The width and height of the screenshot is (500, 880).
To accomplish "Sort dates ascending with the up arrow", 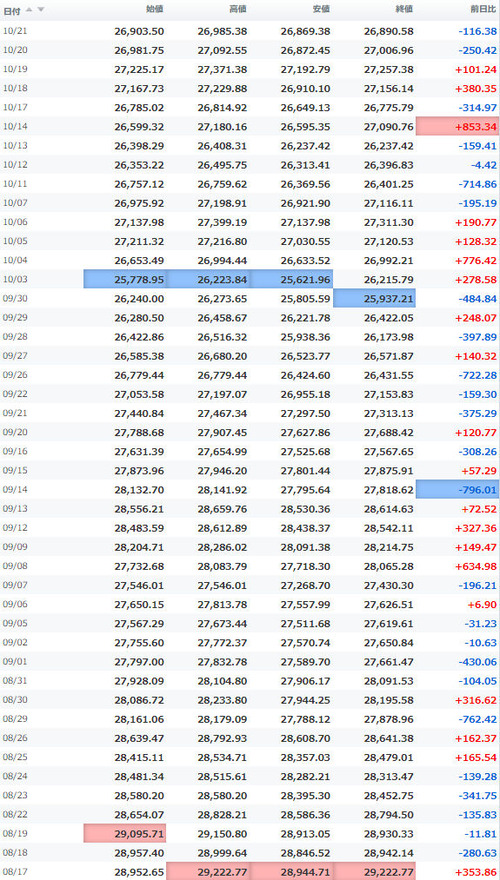I will point(29,10).
